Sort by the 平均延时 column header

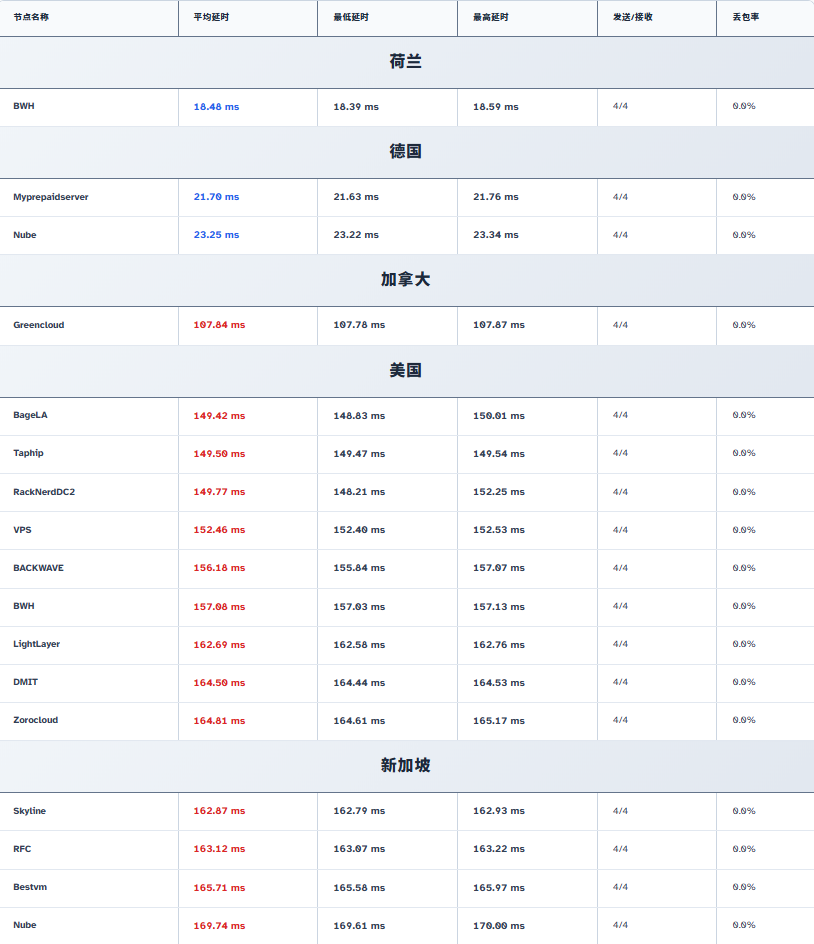211,17
